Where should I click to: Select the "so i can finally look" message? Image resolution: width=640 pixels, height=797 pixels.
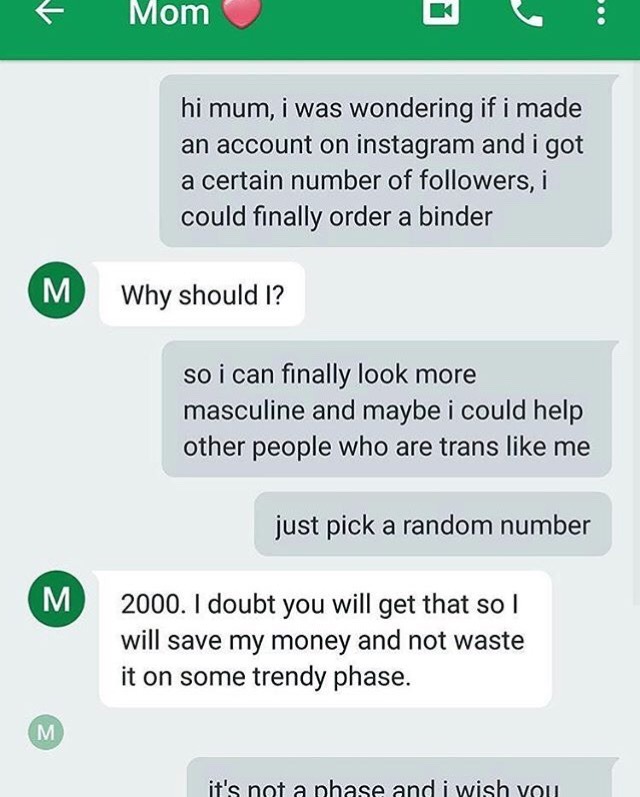[387, 410]
